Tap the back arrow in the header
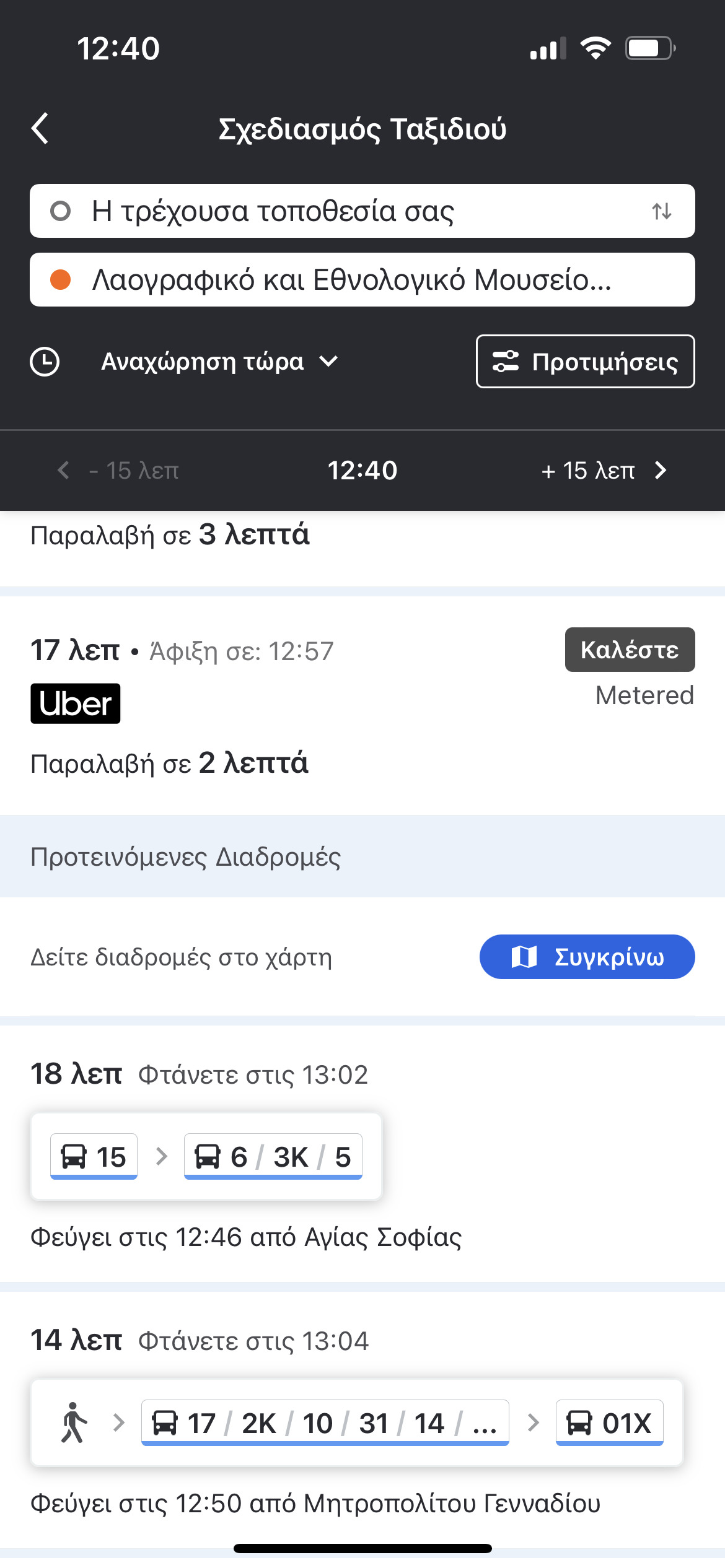This screenshot has height=1568, width=725. click(x=40, y=129)
